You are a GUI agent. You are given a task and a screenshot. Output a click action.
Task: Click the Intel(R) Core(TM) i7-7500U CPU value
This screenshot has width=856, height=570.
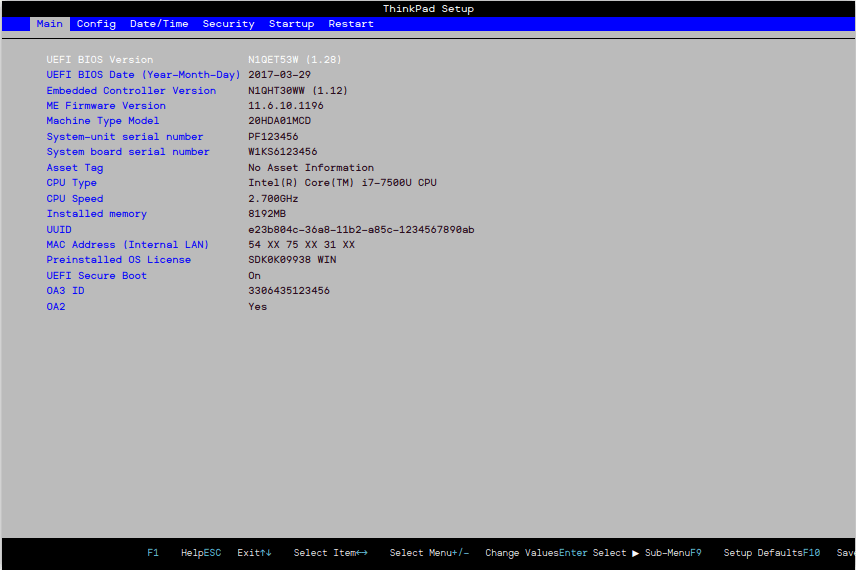tap(342, 183)
